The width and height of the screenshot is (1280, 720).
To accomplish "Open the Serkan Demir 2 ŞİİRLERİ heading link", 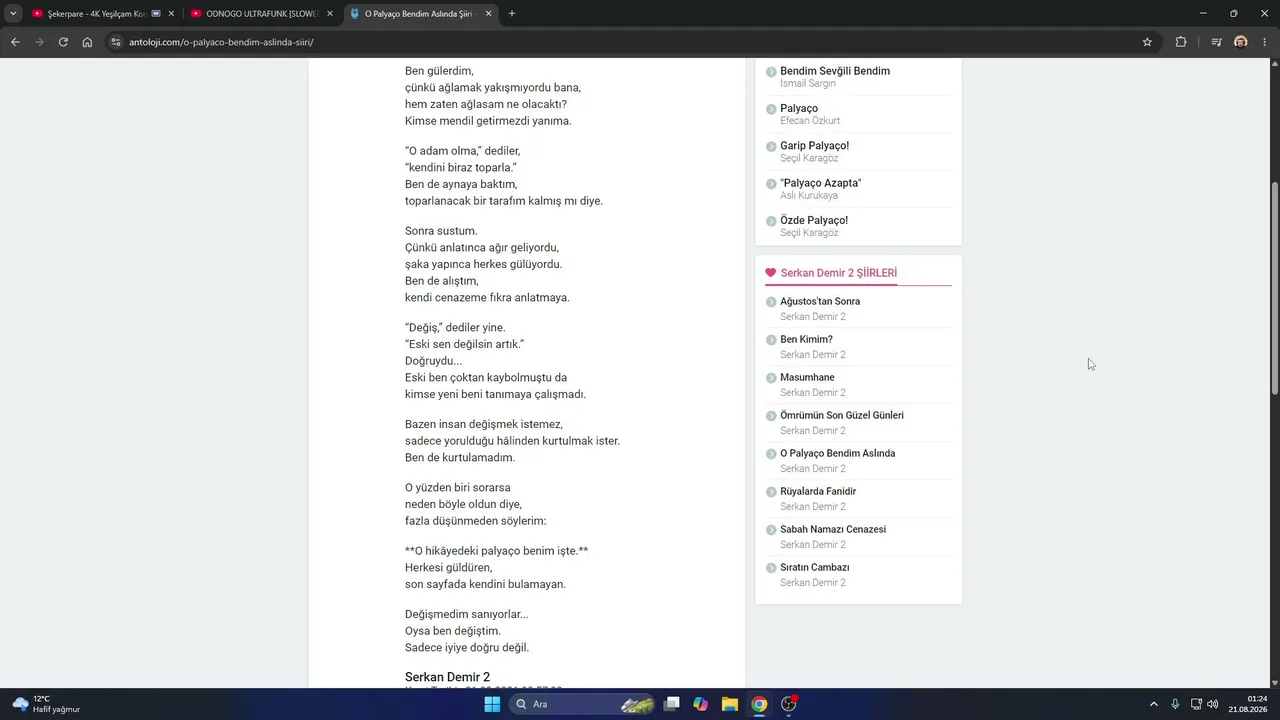I will pyautogui.click(x=839, y=273).
